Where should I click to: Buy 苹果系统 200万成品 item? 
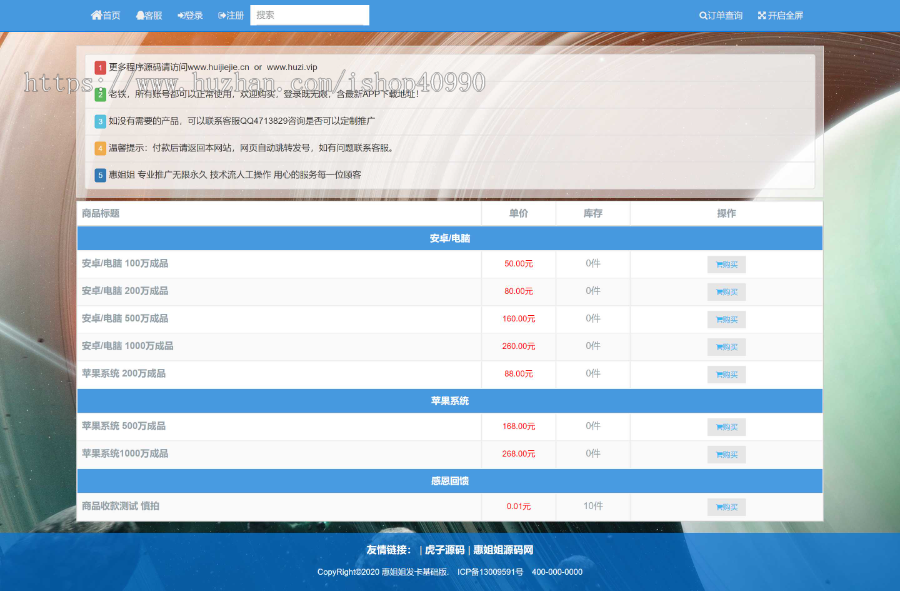pos(726,375)
